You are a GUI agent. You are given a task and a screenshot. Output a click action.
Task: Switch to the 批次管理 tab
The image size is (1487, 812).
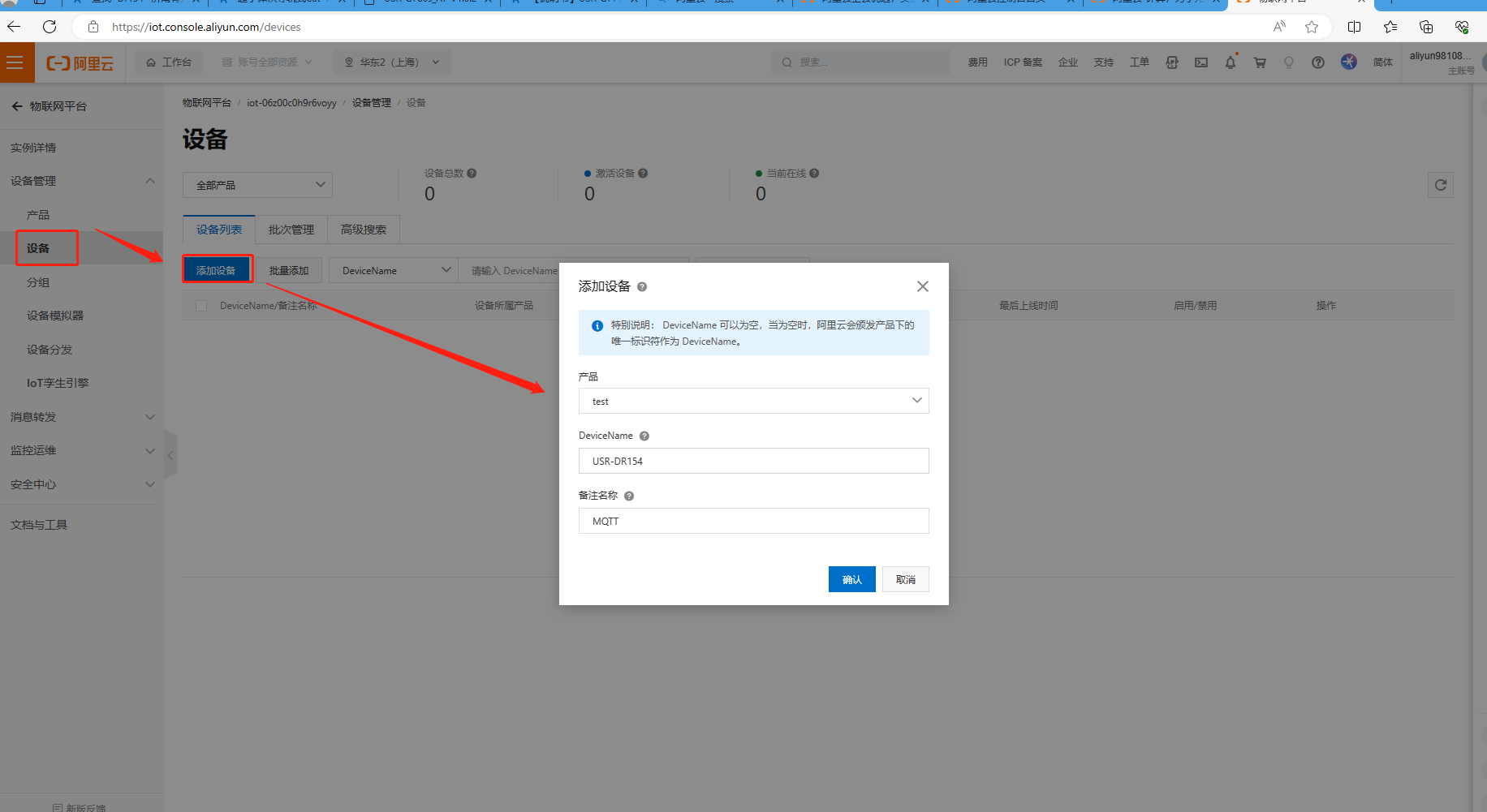click(291, 230)
